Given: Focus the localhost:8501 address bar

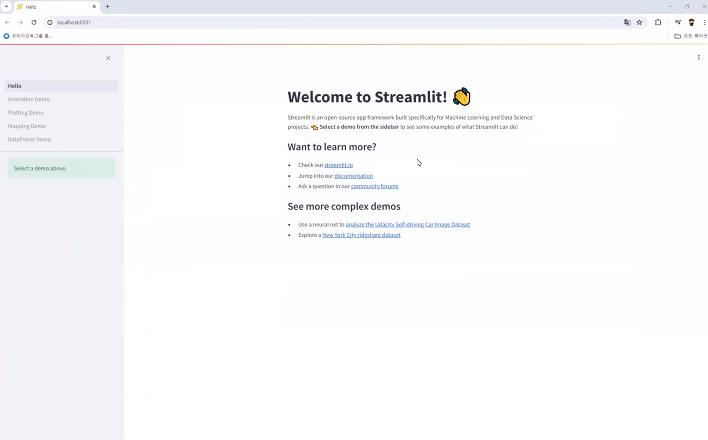Looking at the screenshot, I should pos(334,22).
